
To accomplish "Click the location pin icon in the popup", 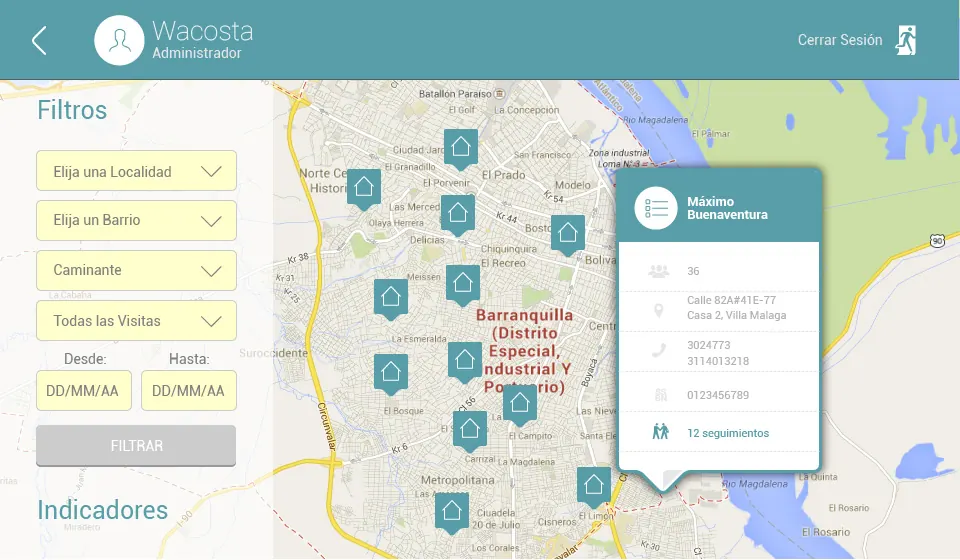I will [x=659, y=311].
